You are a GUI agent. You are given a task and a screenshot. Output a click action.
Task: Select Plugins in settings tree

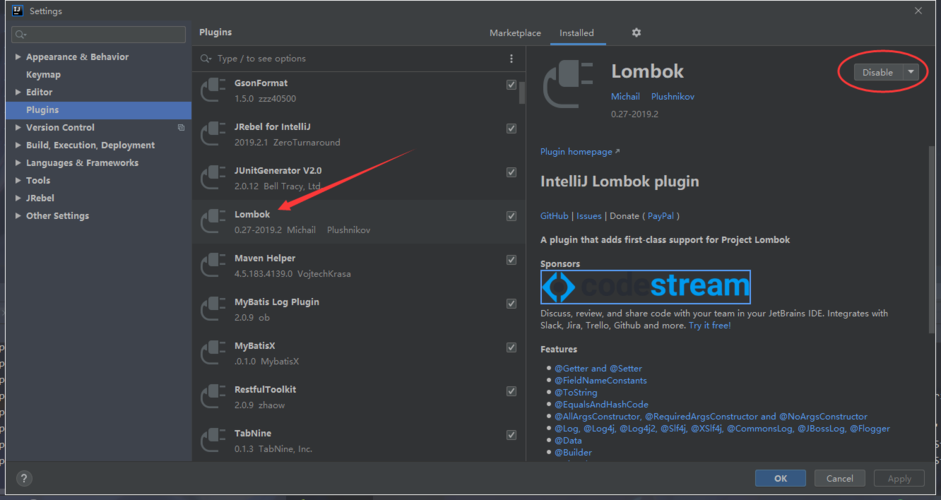(98, 110)
